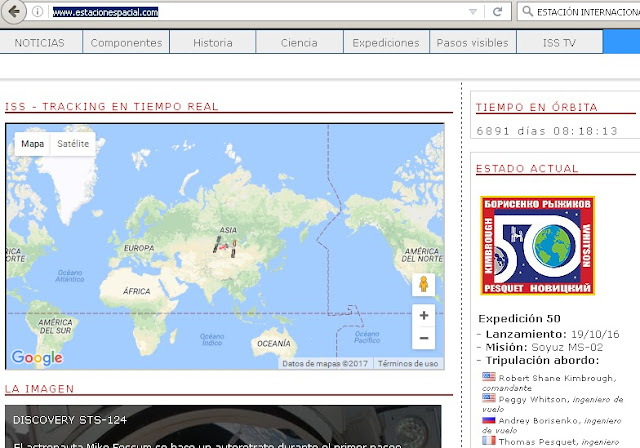Click the Discovery STS-124 image

[223, 426]
